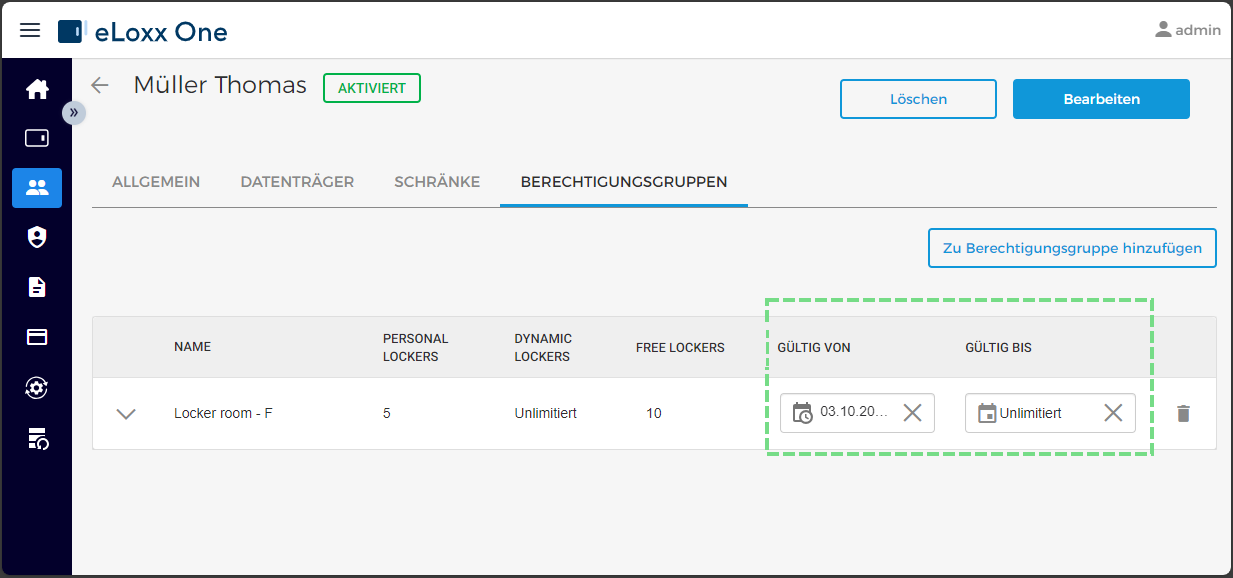Go back with the left arrow
The width and height of the screenshot is (1233, 578).
pos(99,85)
